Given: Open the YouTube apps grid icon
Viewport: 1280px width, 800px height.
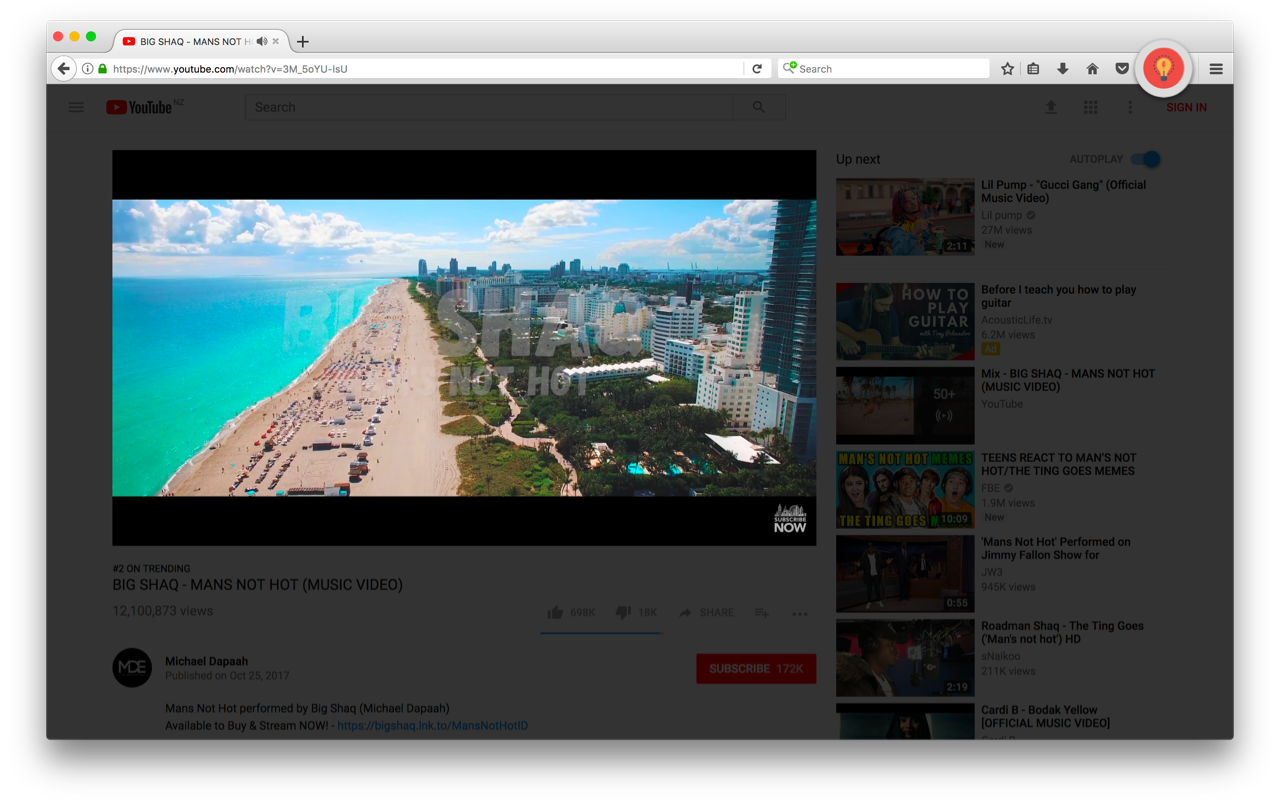Looking at the screenshot, I should (x=1091, y=107).
